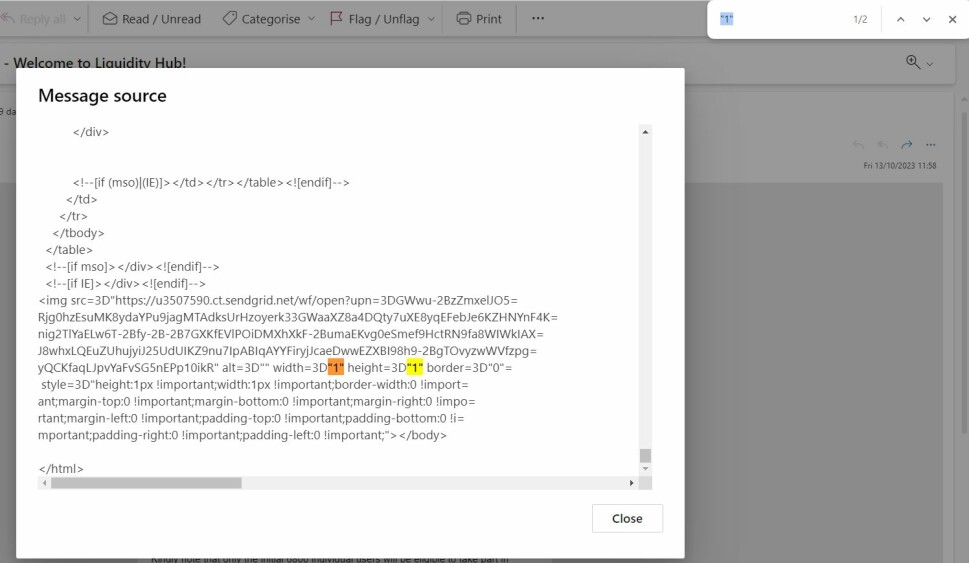
Task: Close the find bar
Action: pyautogui.click(x=952, y=19)
